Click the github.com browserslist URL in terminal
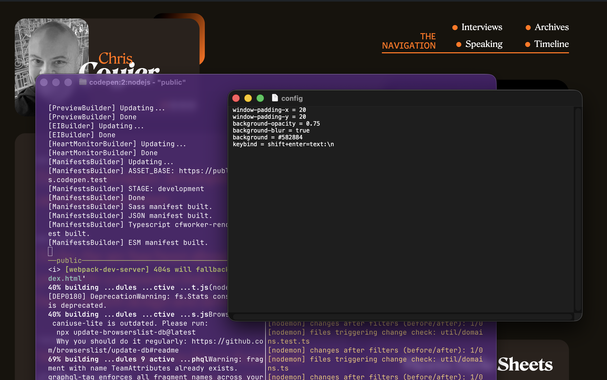607x380 pixels. point(227,341)
